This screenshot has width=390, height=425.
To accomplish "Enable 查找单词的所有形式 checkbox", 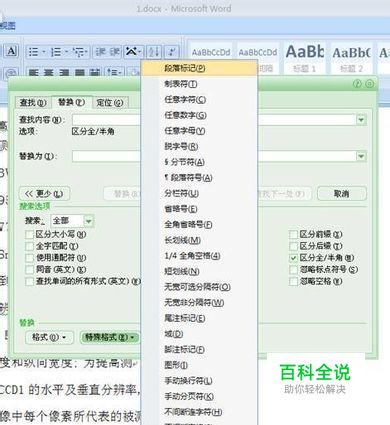I will [30, 282].
